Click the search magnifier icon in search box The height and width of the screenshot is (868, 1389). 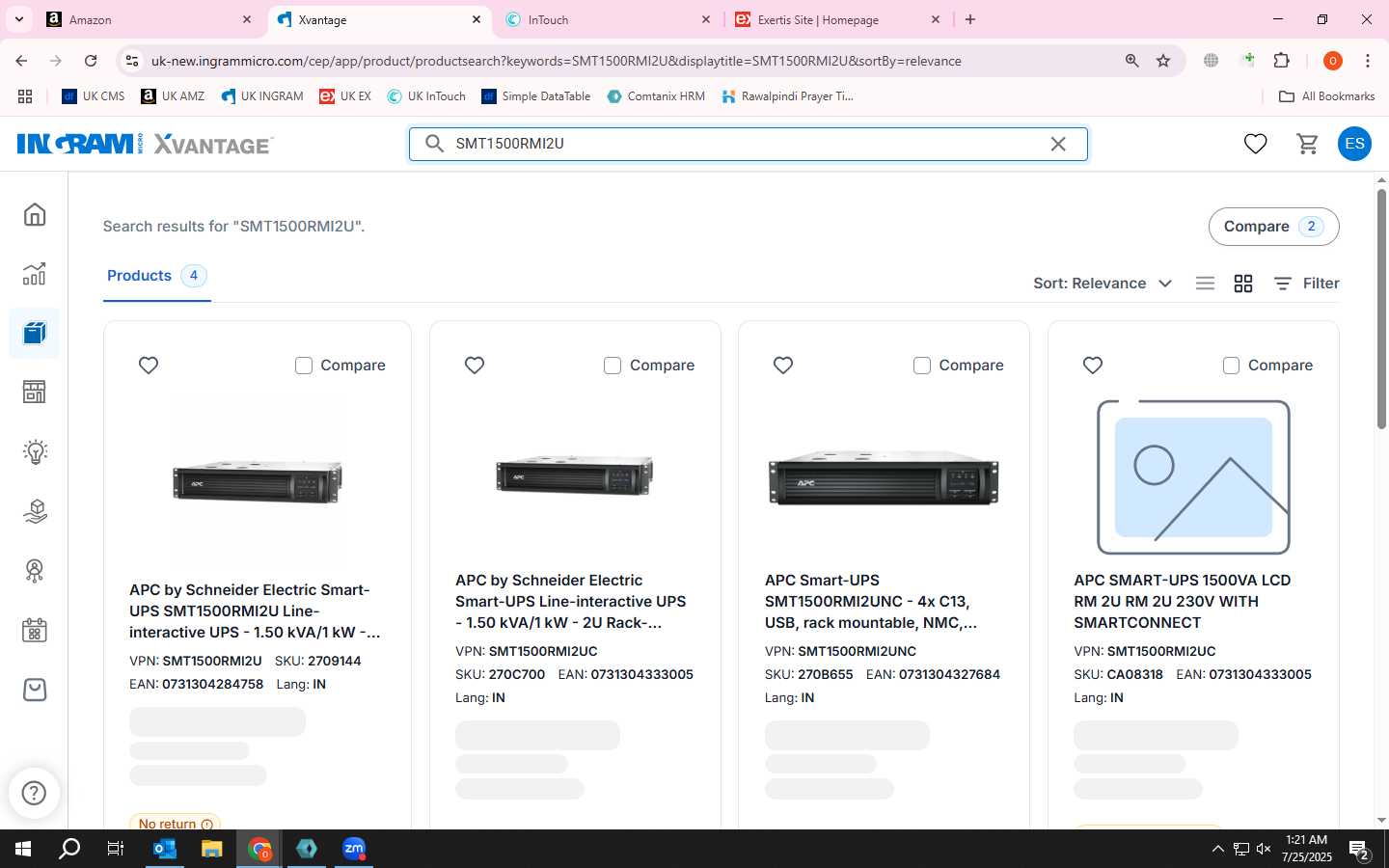coord(435,144)
